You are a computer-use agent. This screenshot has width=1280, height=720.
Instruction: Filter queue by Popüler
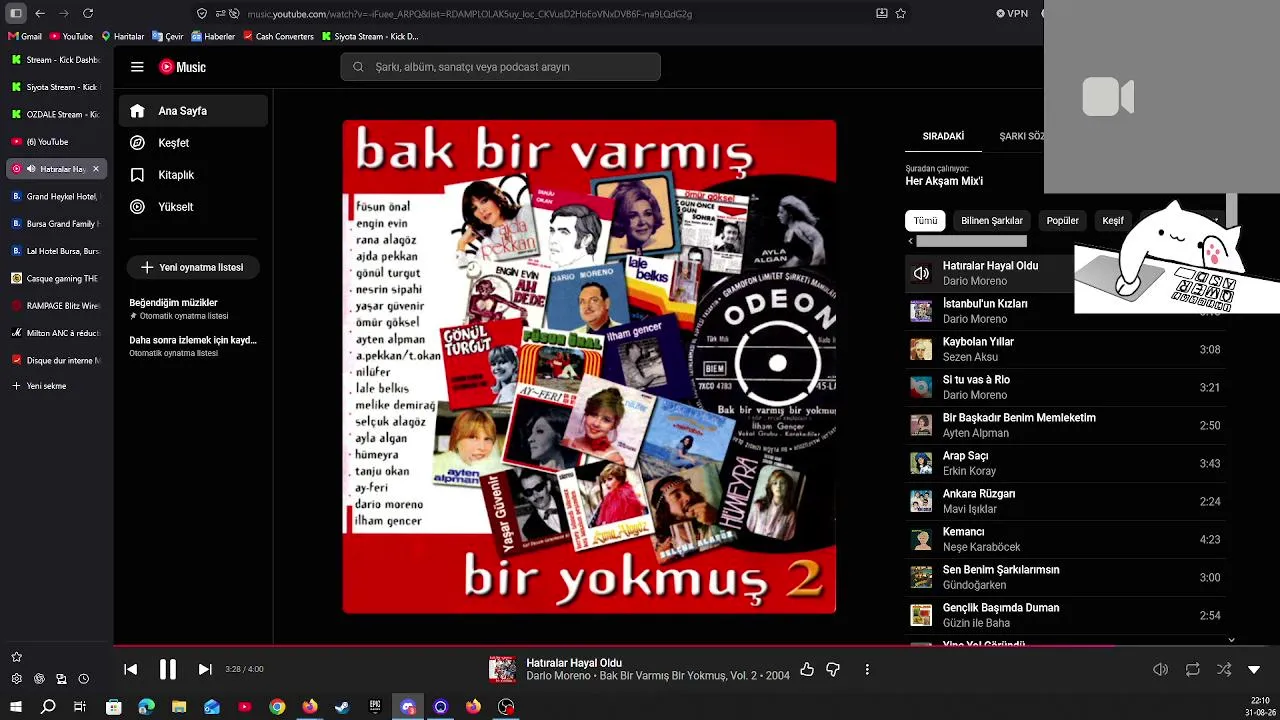click(1062, 220)
